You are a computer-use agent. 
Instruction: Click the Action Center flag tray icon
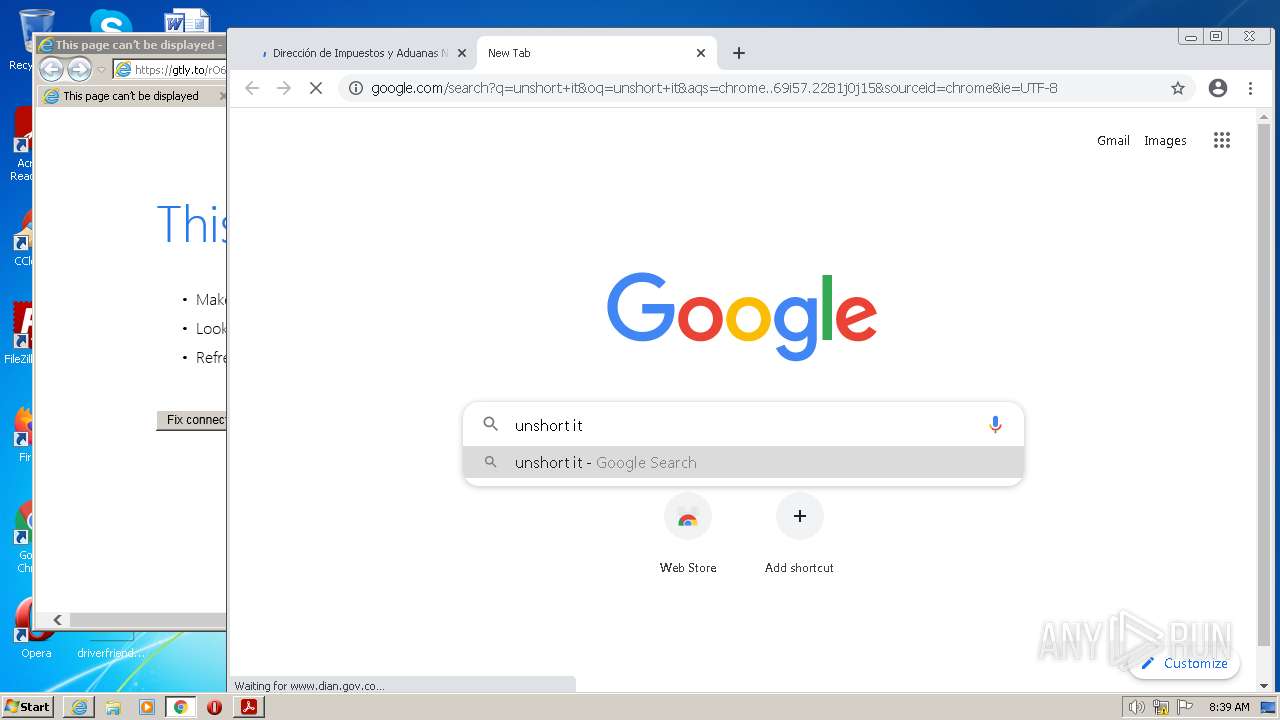(1185, 707)
